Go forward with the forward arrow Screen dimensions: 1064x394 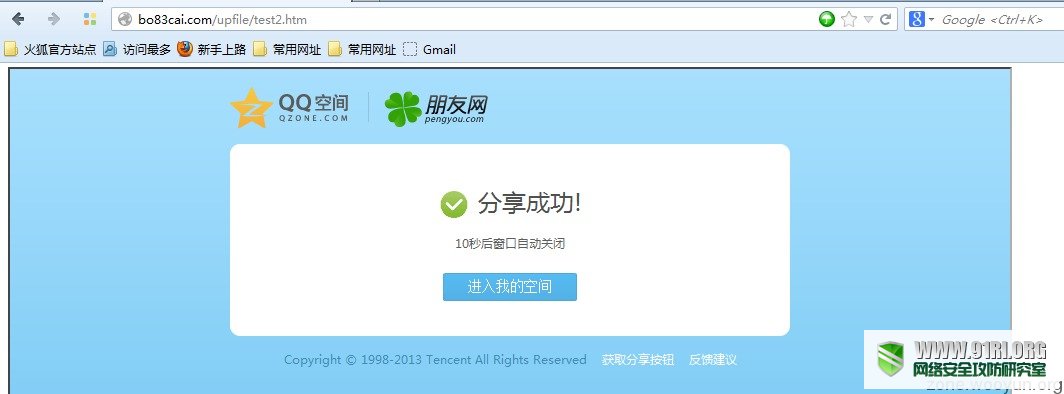click(54, 19)
